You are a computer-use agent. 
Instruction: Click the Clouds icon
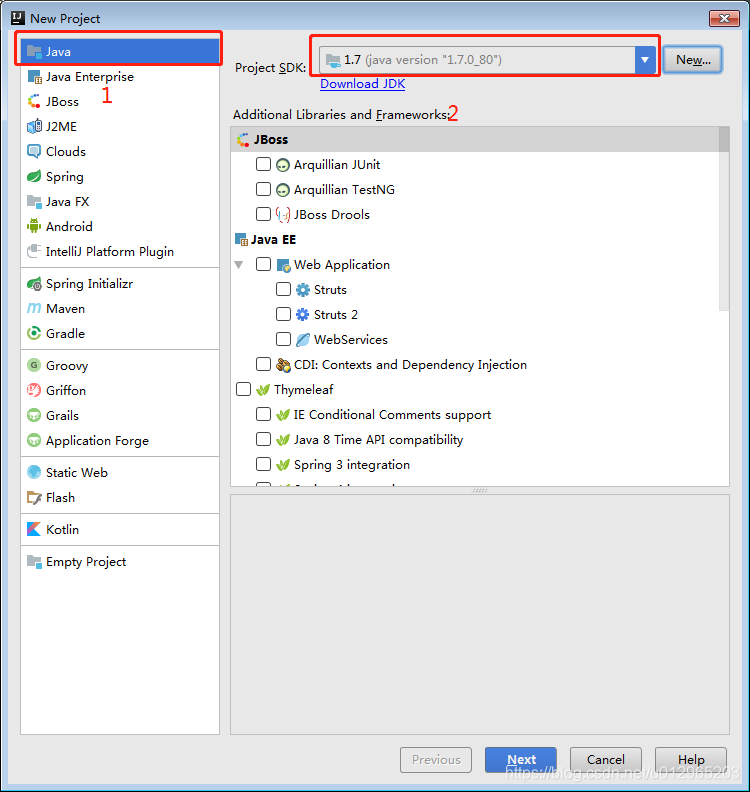(34, 152)
